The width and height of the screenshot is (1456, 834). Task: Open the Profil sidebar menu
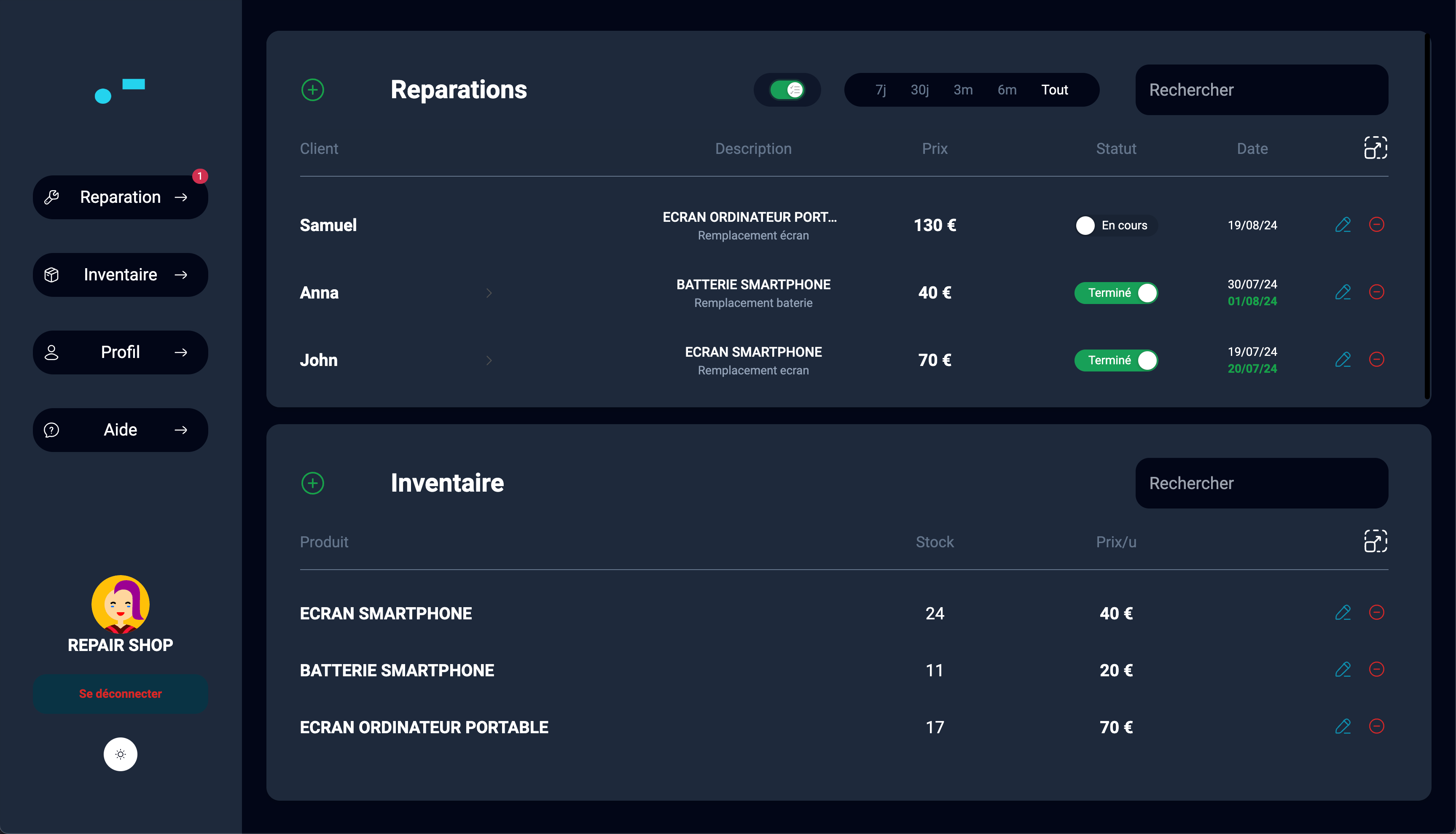[120, 352]
